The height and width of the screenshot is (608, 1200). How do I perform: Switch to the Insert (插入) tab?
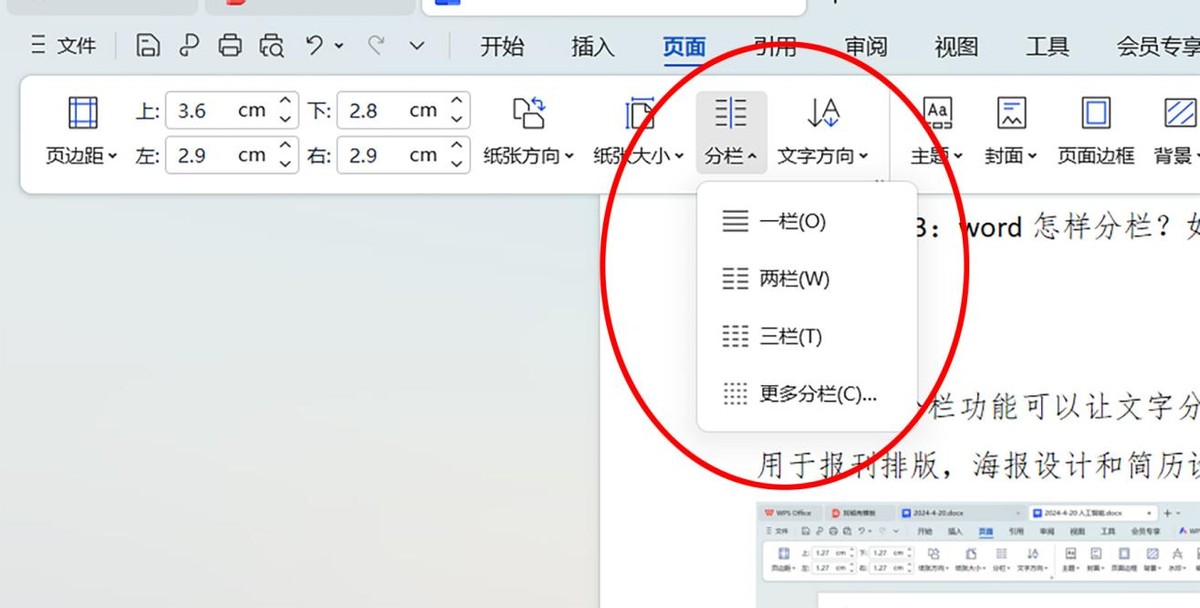tap(592, 46)
